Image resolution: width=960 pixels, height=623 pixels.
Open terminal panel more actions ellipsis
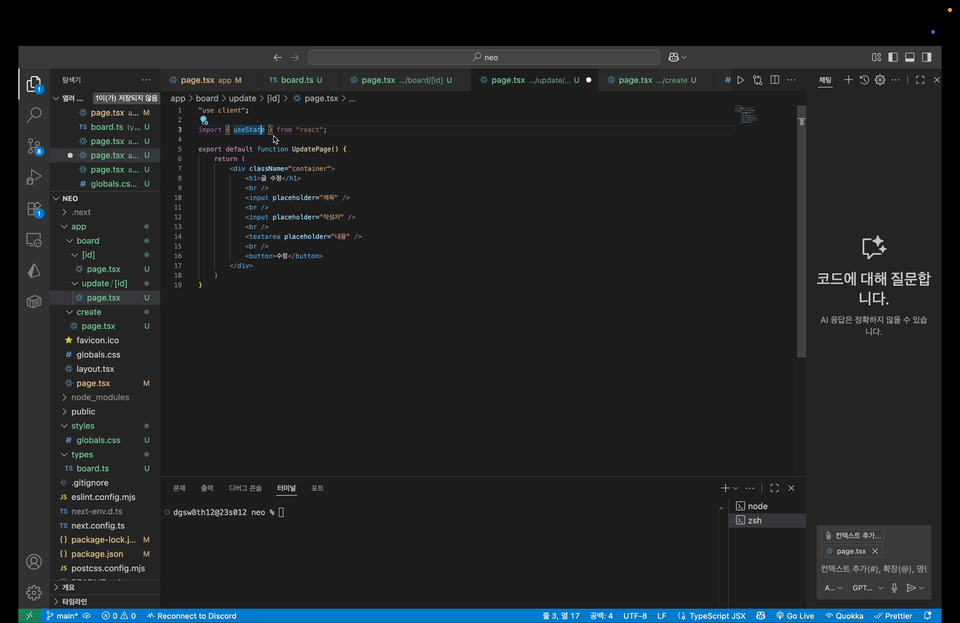[x=750, y=488]
